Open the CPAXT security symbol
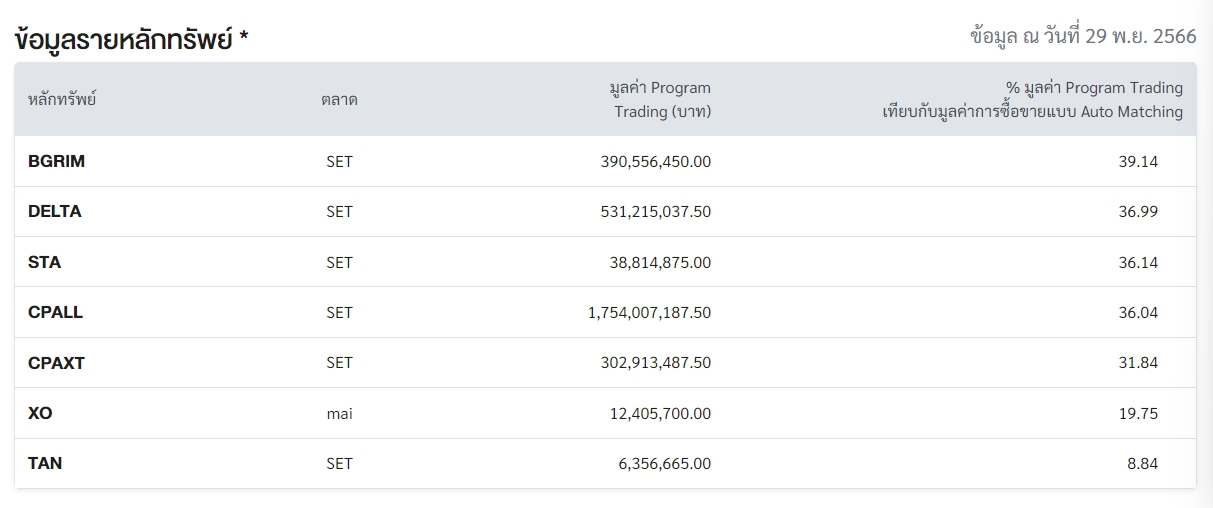The width and height of the screenshot is (1213, 508). 56,363
